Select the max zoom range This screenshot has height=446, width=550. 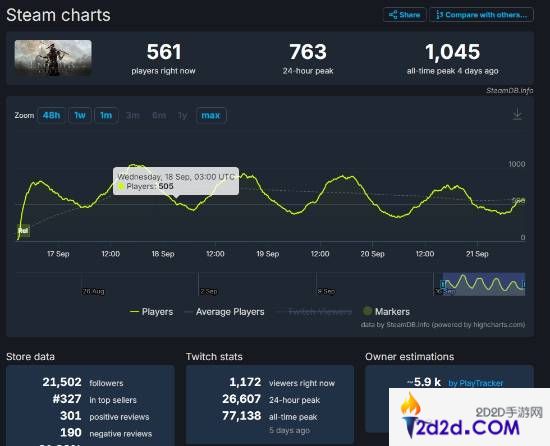pyautogui.click(x=211, y=115)
